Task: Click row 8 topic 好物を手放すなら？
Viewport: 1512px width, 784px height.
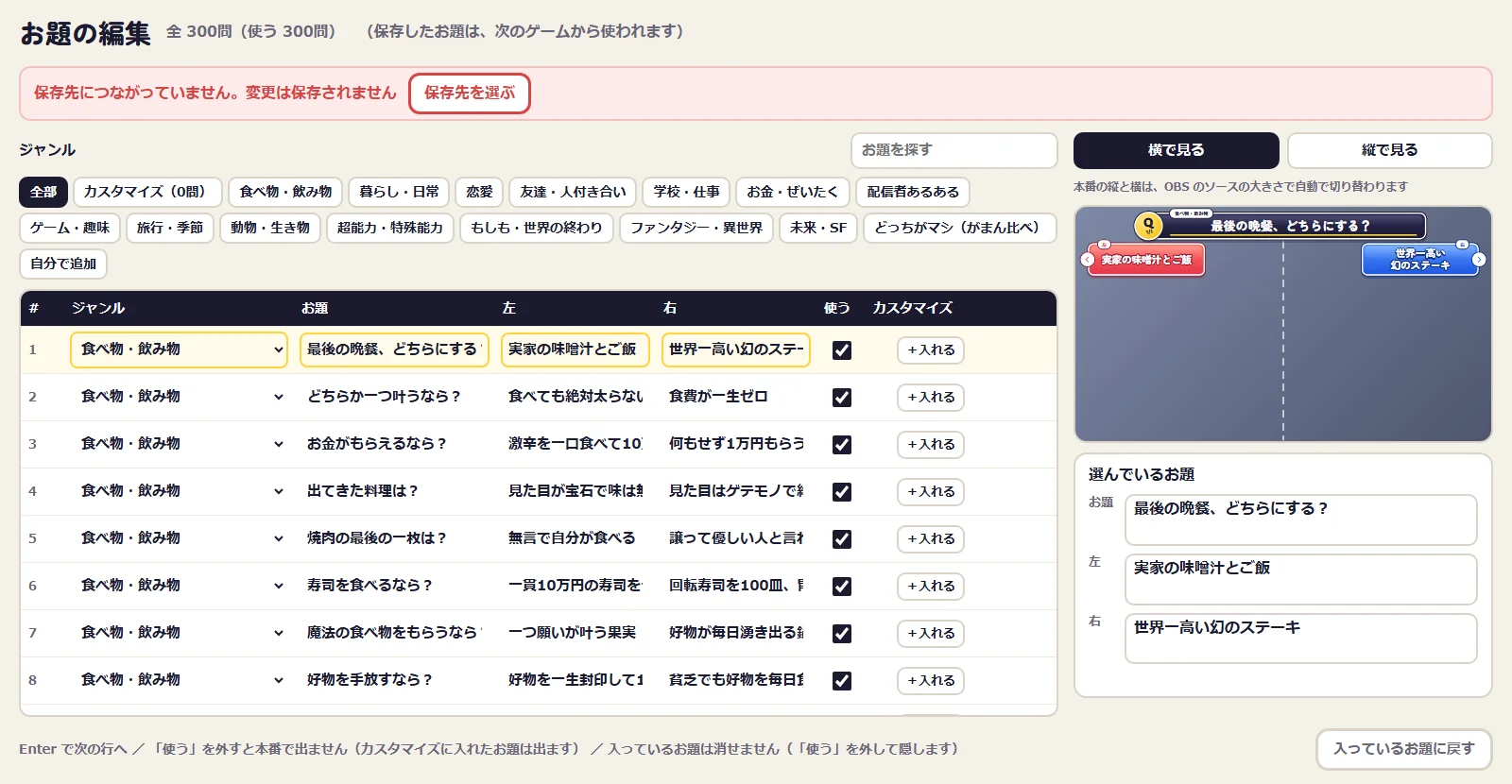Action: pyautogui.click(x=394, y=680)
